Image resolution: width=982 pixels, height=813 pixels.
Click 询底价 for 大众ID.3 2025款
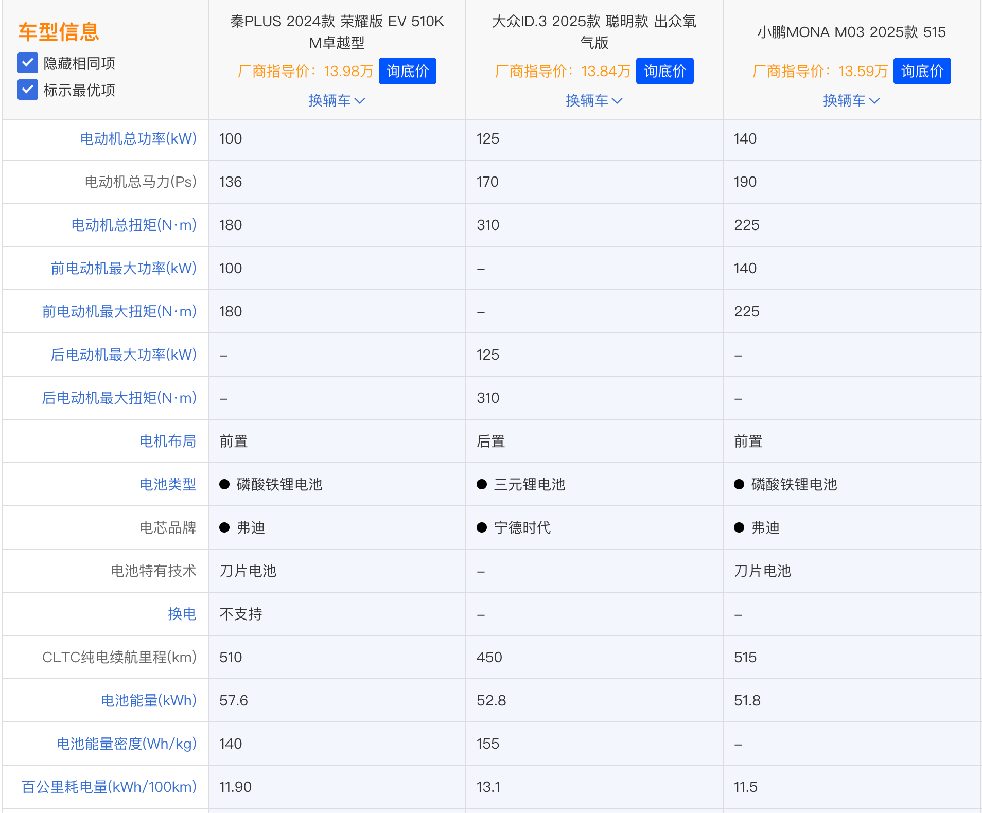point(664,71)
